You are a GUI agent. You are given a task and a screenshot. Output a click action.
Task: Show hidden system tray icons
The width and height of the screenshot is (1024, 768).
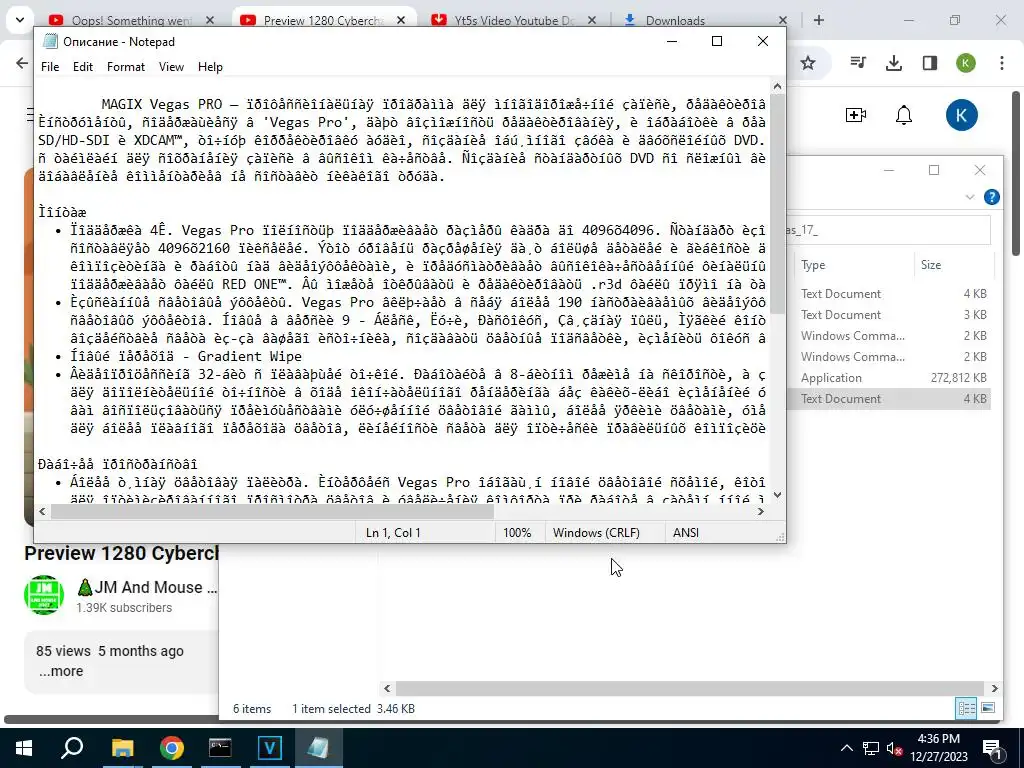point(846,748)
